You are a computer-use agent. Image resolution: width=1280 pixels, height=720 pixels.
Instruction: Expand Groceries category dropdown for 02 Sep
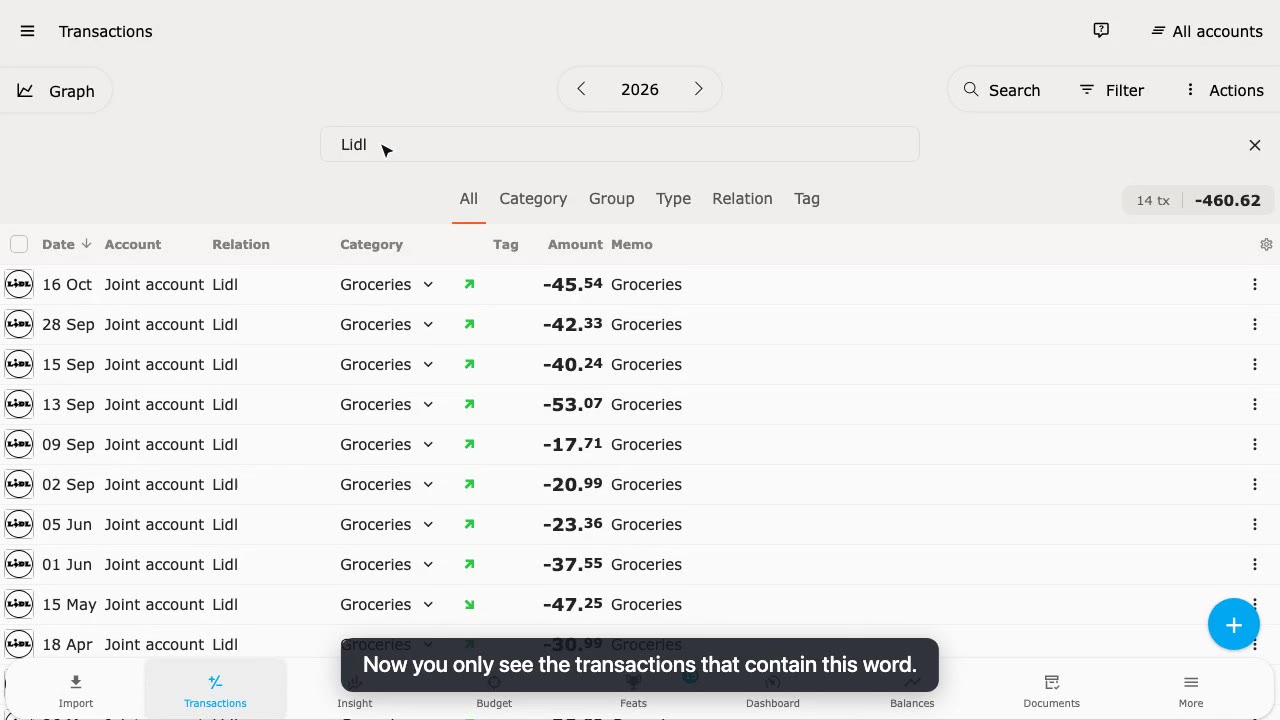[x=428, y=484]
